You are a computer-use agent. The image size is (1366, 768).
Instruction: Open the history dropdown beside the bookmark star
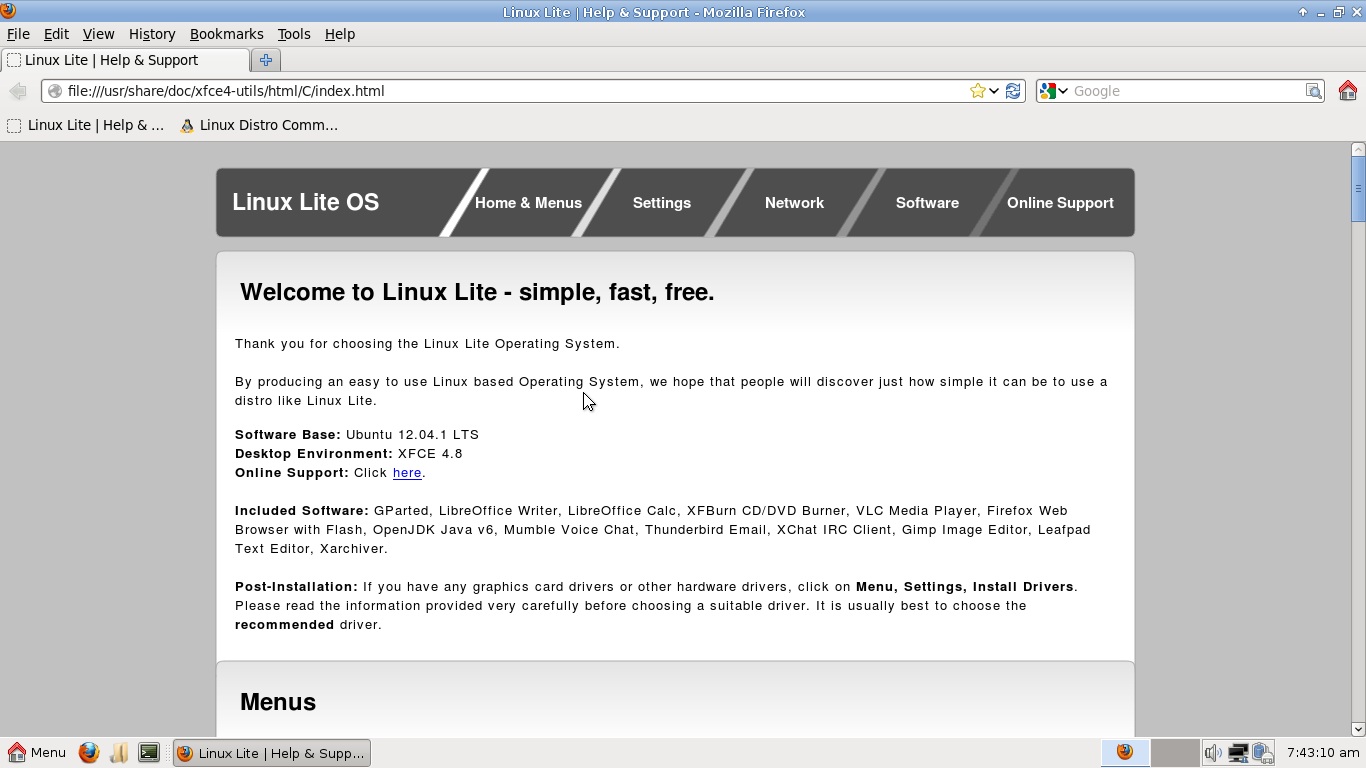pyautogui.click(x=994, y=91)
